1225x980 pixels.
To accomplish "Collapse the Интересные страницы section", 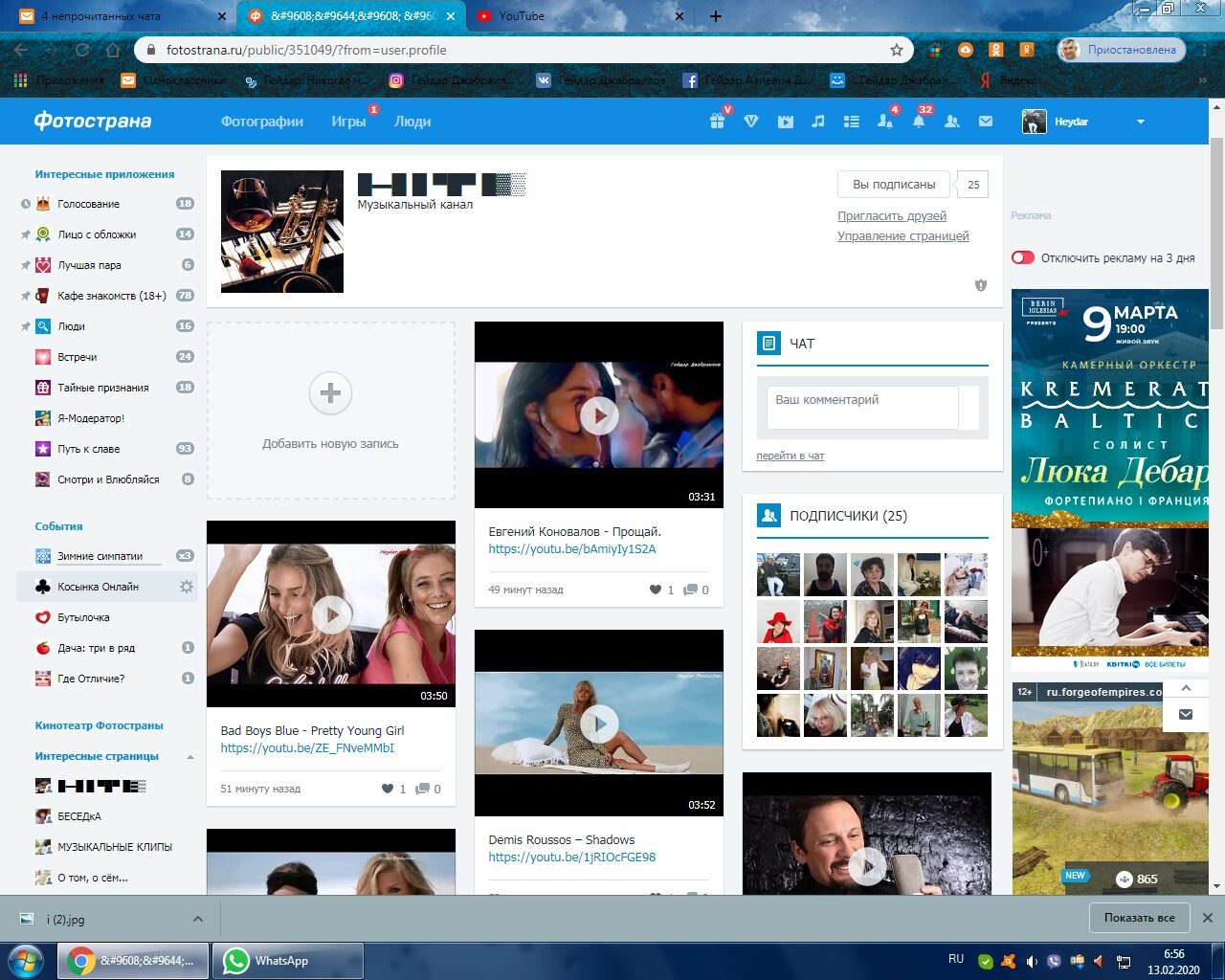I will [x=189, y=757].
